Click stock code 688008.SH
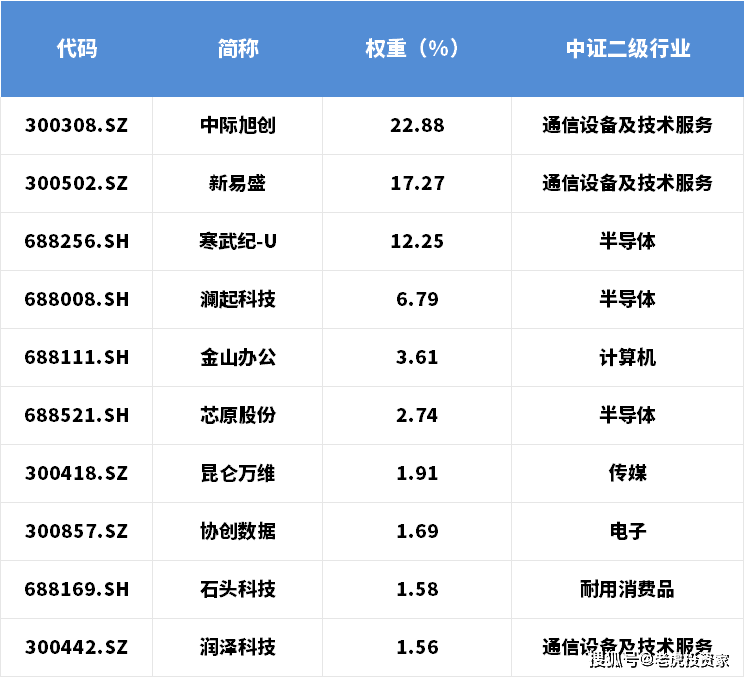The image size is (744, 677). point(76,300)
